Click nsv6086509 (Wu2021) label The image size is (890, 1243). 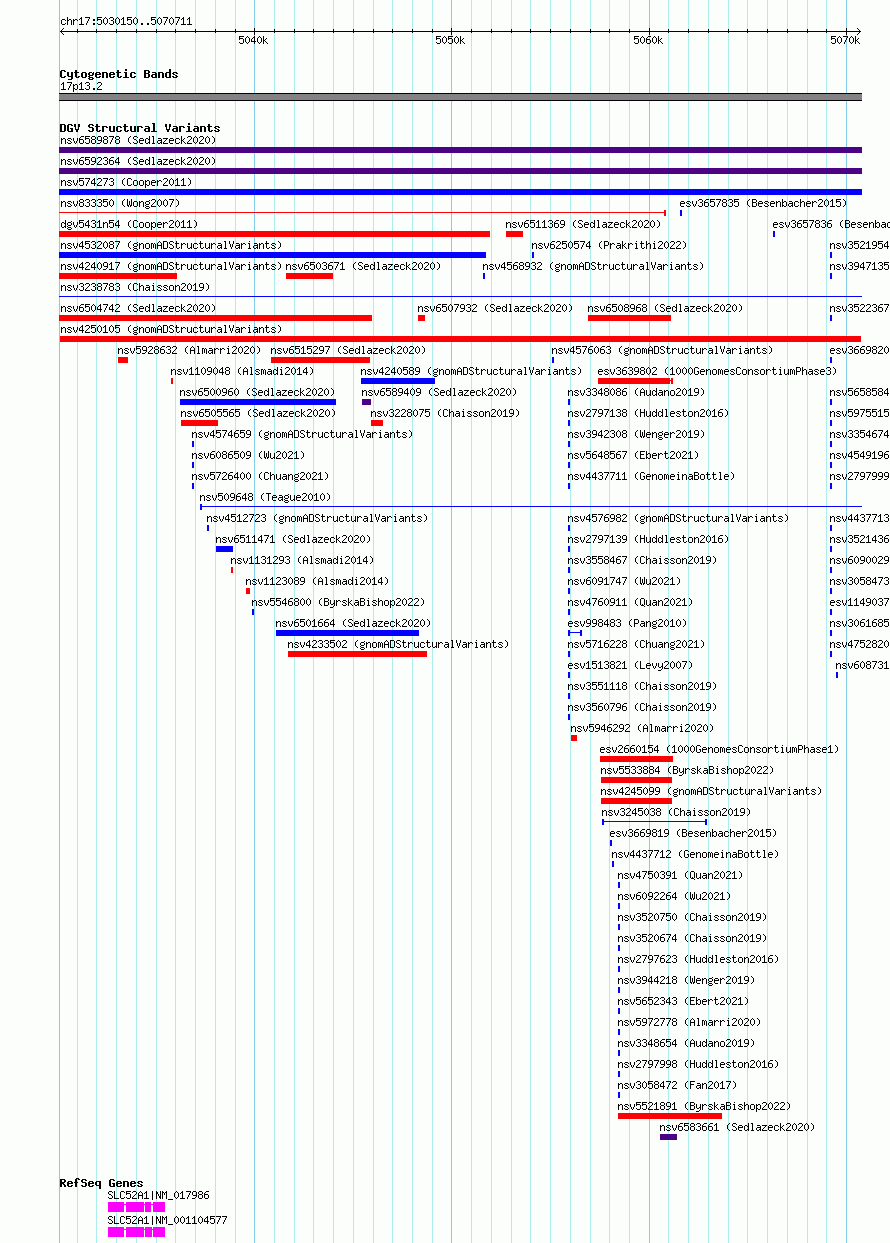248,455
